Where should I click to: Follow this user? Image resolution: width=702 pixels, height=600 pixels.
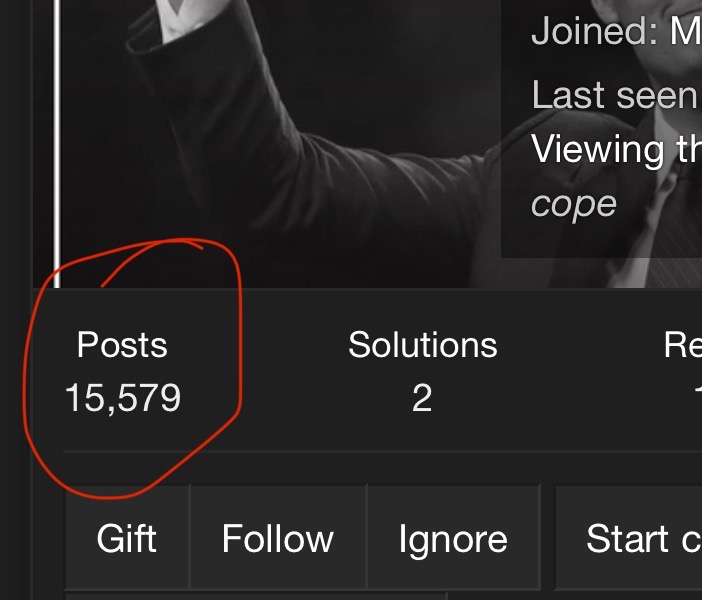tap(277, 539)
